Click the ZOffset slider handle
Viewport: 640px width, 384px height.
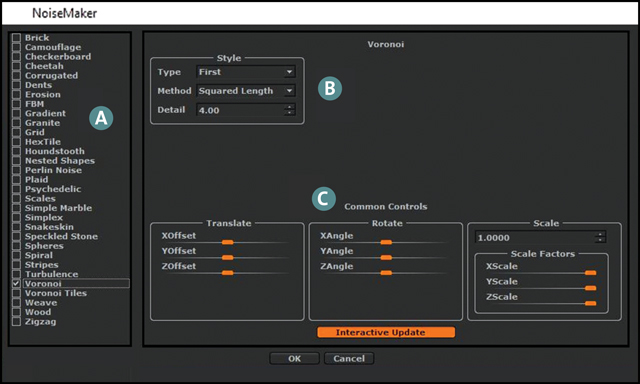(228, 273)
